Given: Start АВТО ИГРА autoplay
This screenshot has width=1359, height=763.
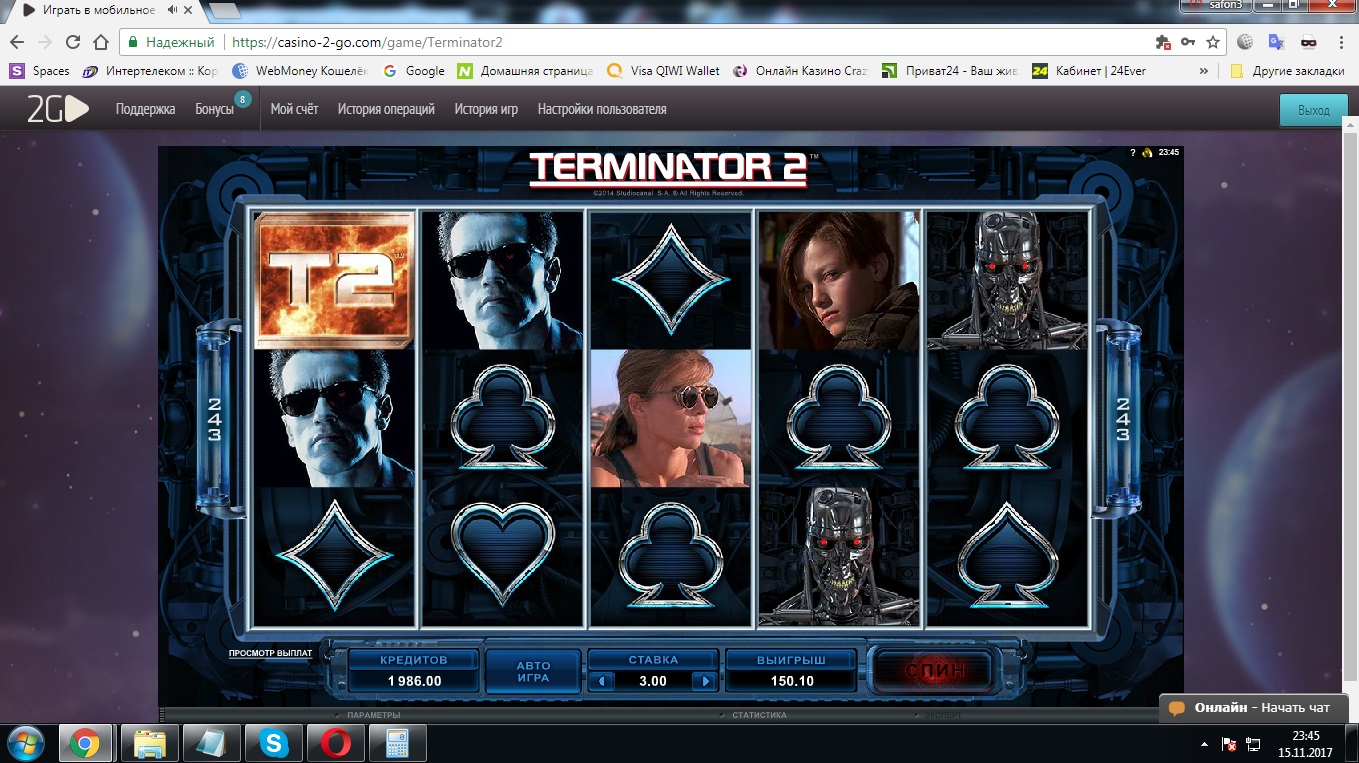Looking at the screenshot, I should coord(533,672).
